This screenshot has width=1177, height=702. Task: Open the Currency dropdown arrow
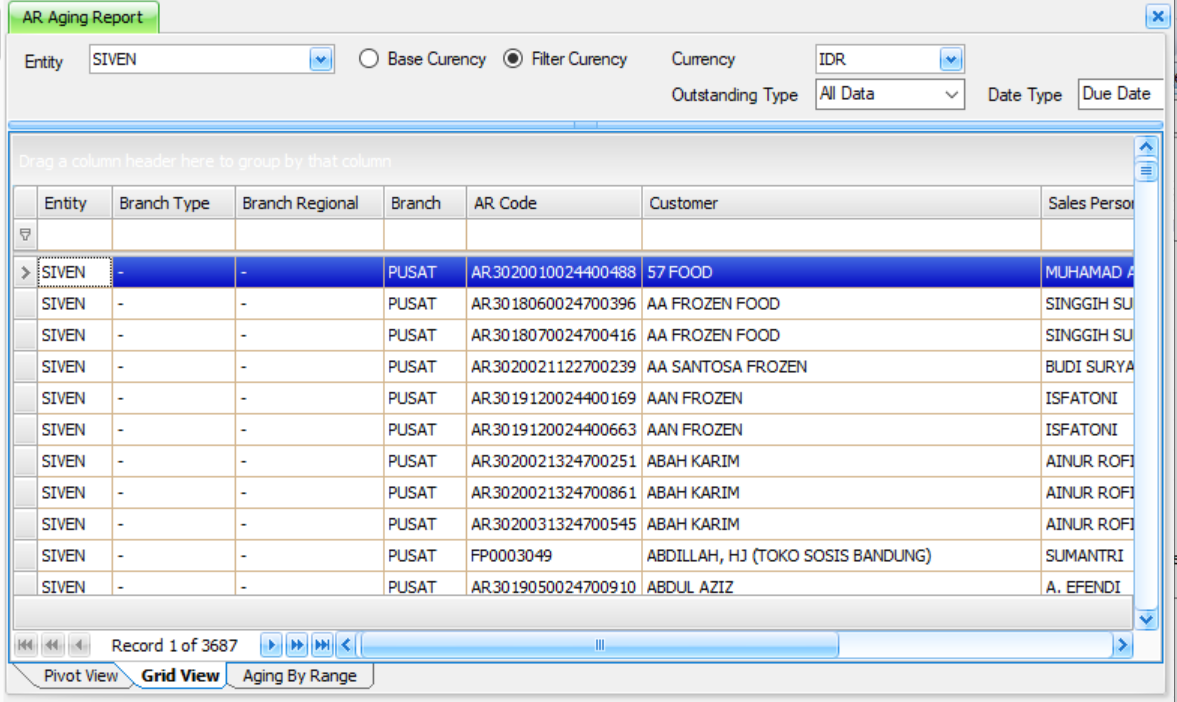[x=950, y=59]
